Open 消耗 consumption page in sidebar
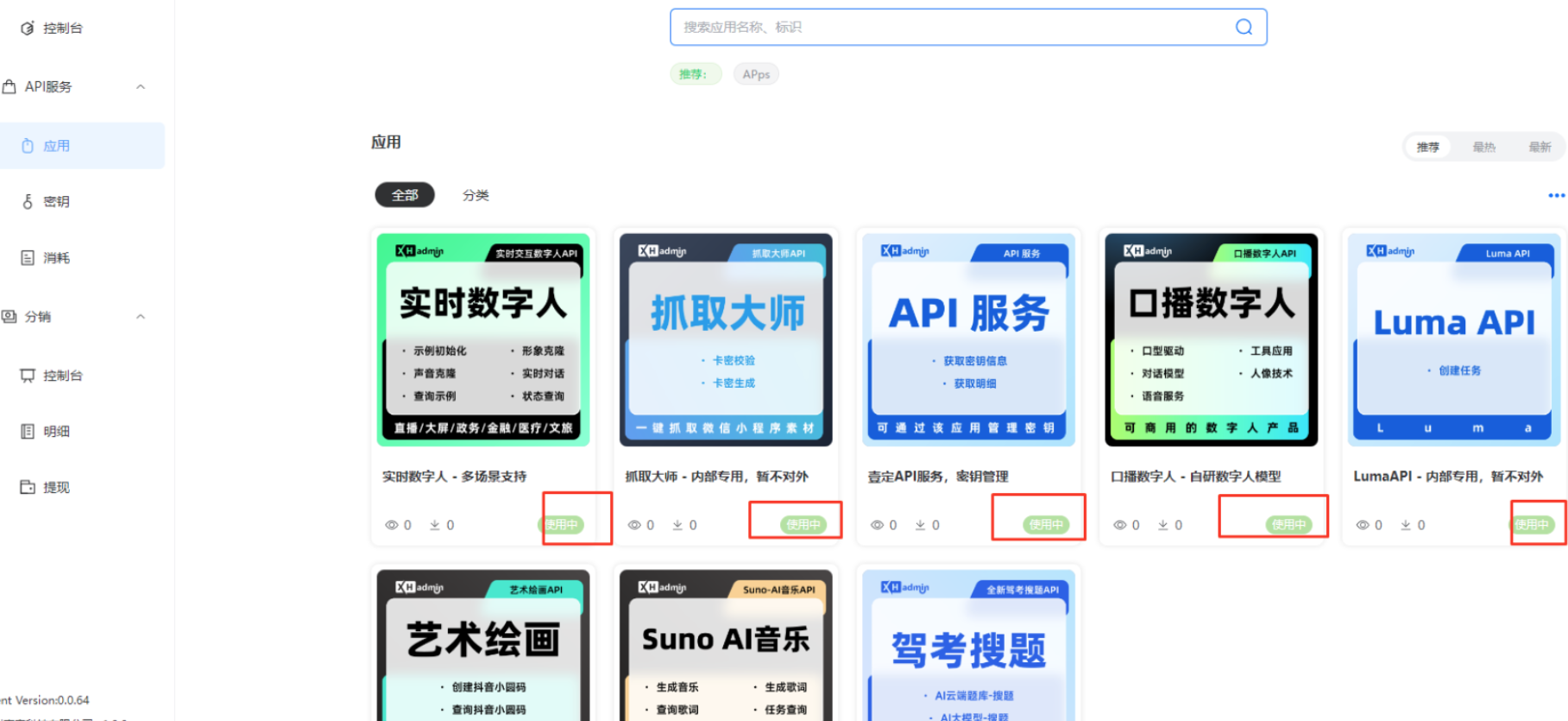The width and height of the screenshot is (1568, 721). [x=56, y=257]
